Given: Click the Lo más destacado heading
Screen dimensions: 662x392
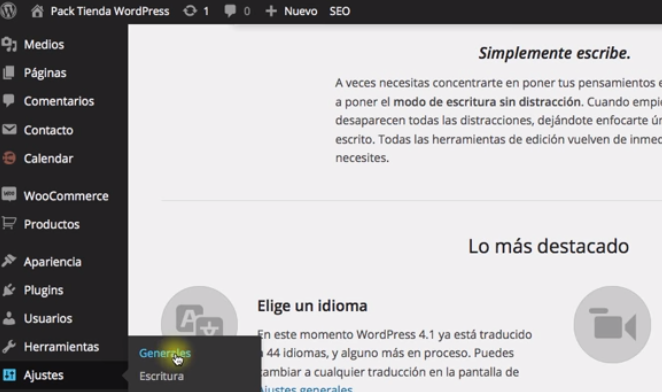Looking at the screenshot, I should point(548,246).
